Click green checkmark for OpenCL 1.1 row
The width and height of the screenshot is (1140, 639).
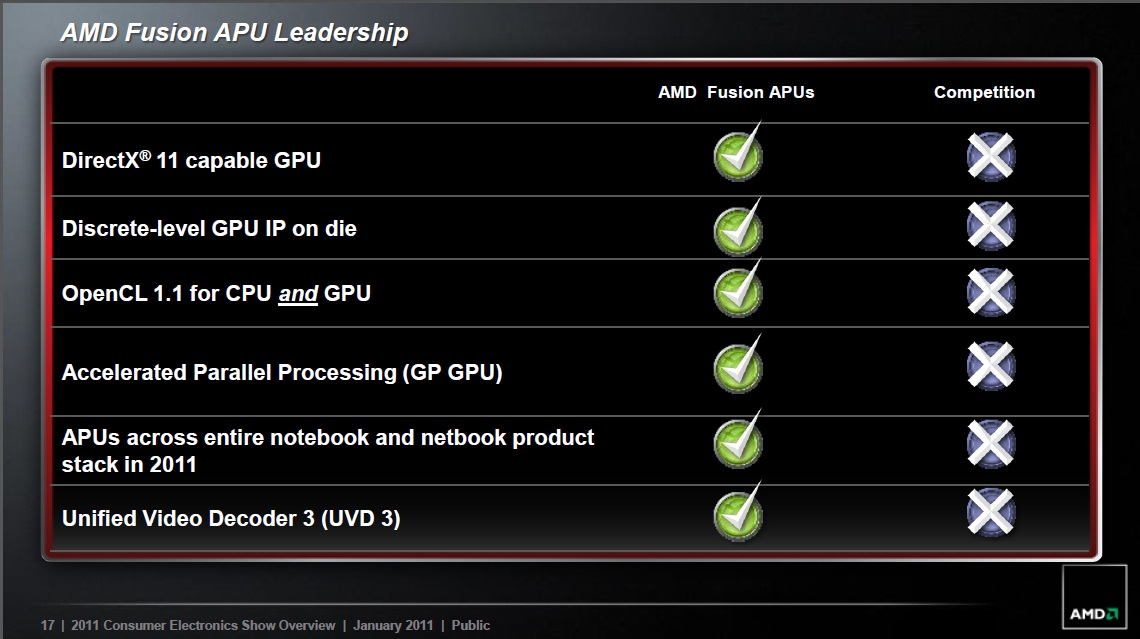tap(738, 289)
